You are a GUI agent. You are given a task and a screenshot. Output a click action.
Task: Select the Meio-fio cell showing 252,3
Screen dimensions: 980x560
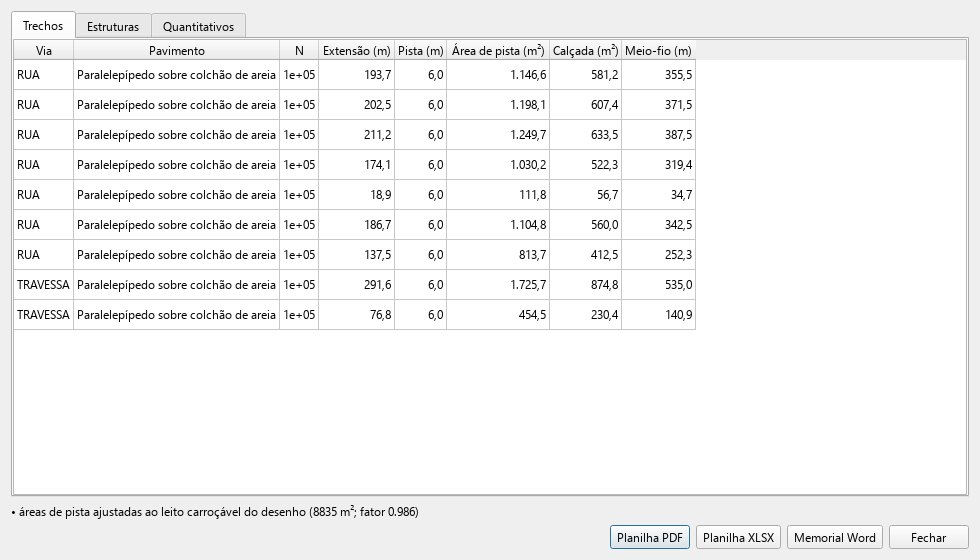658,254
